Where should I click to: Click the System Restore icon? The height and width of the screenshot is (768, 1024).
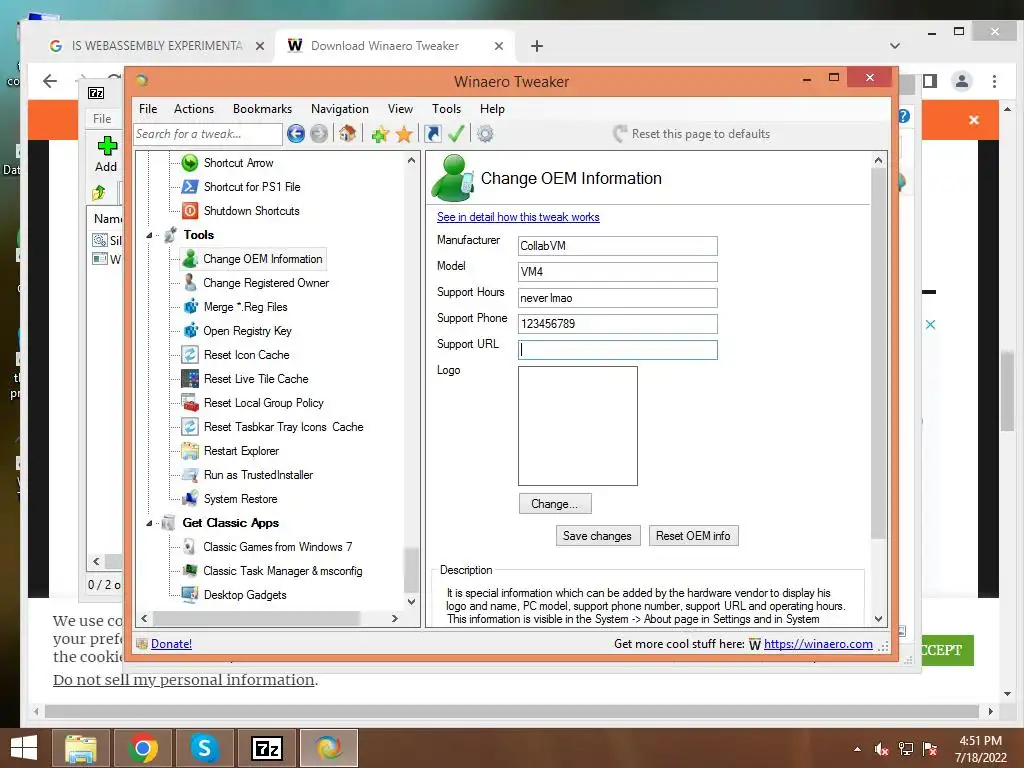[x=190, y=499]
